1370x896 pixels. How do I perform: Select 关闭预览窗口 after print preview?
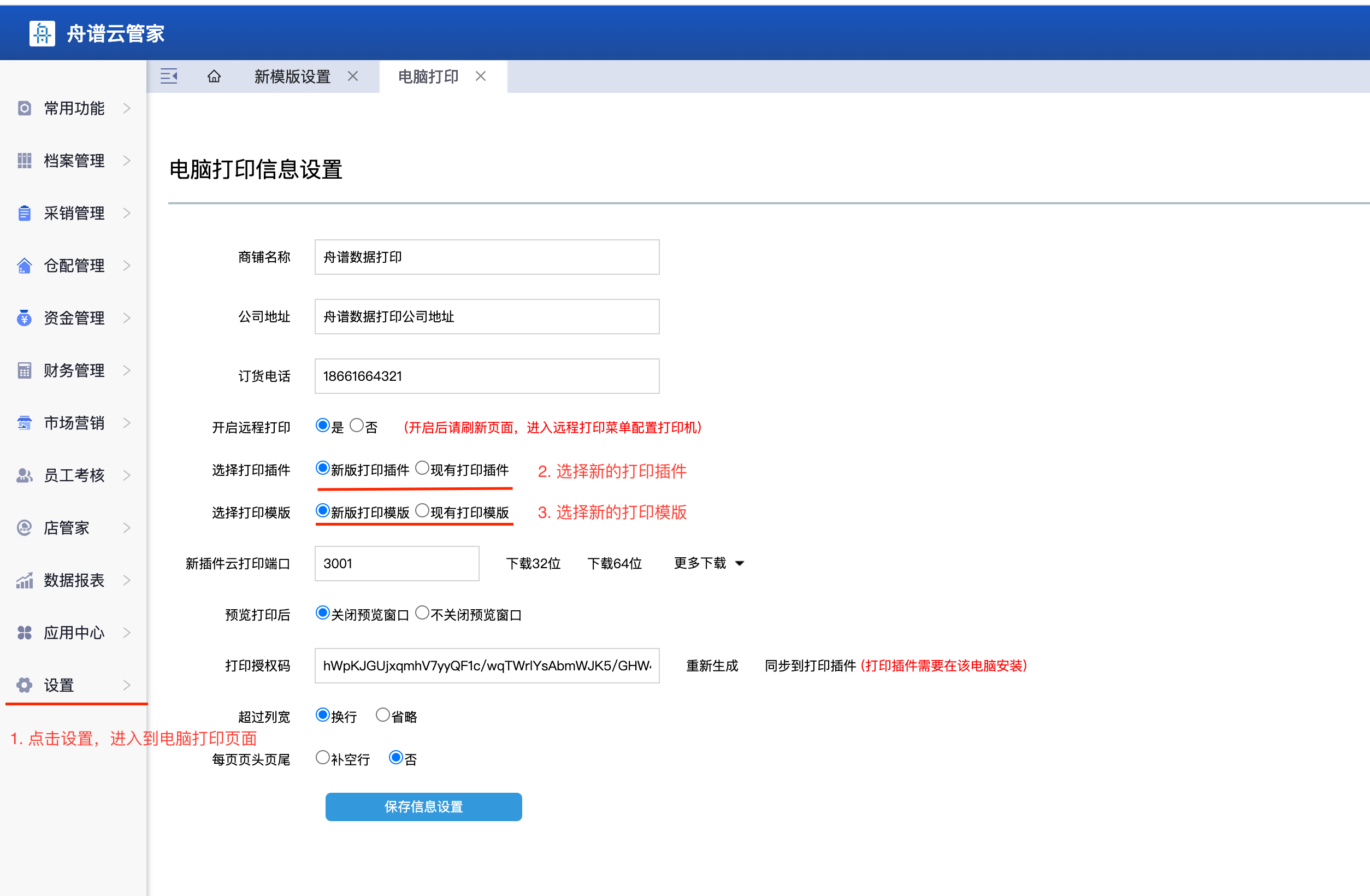[322, 613]
